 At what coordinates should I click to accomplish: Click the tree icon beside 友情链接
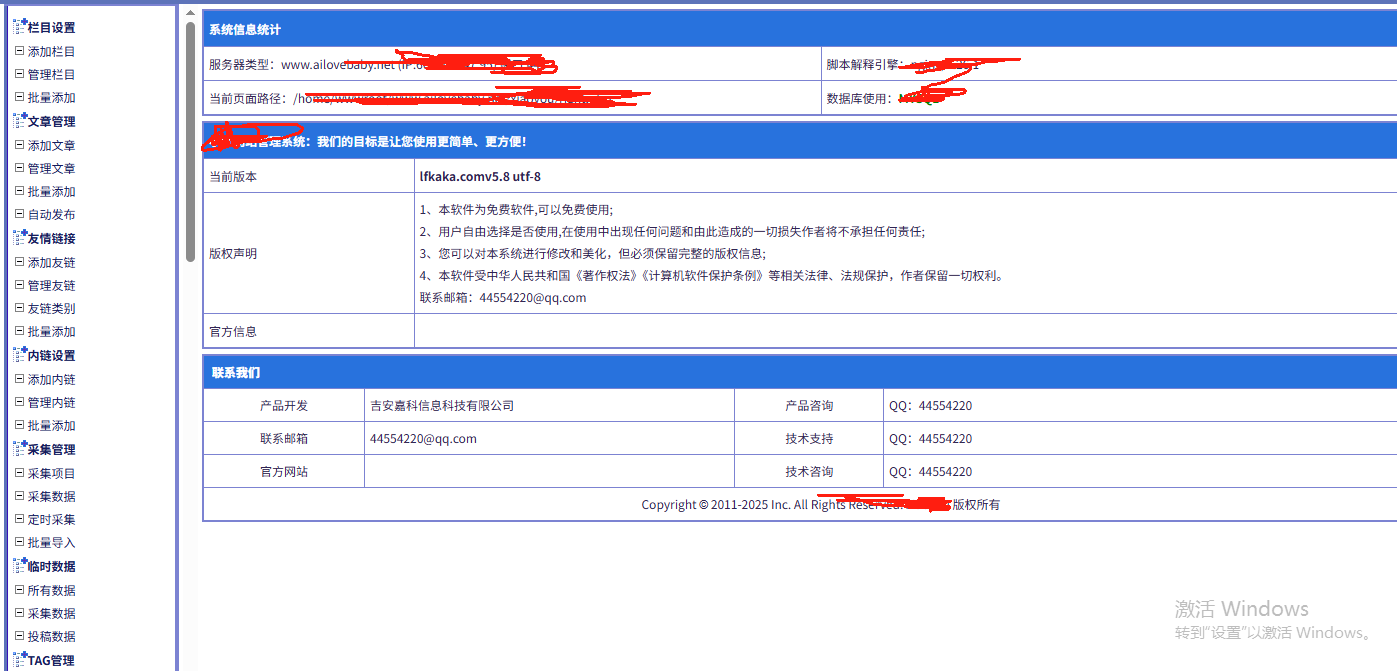pyautogui.click(x=19, y=238)
